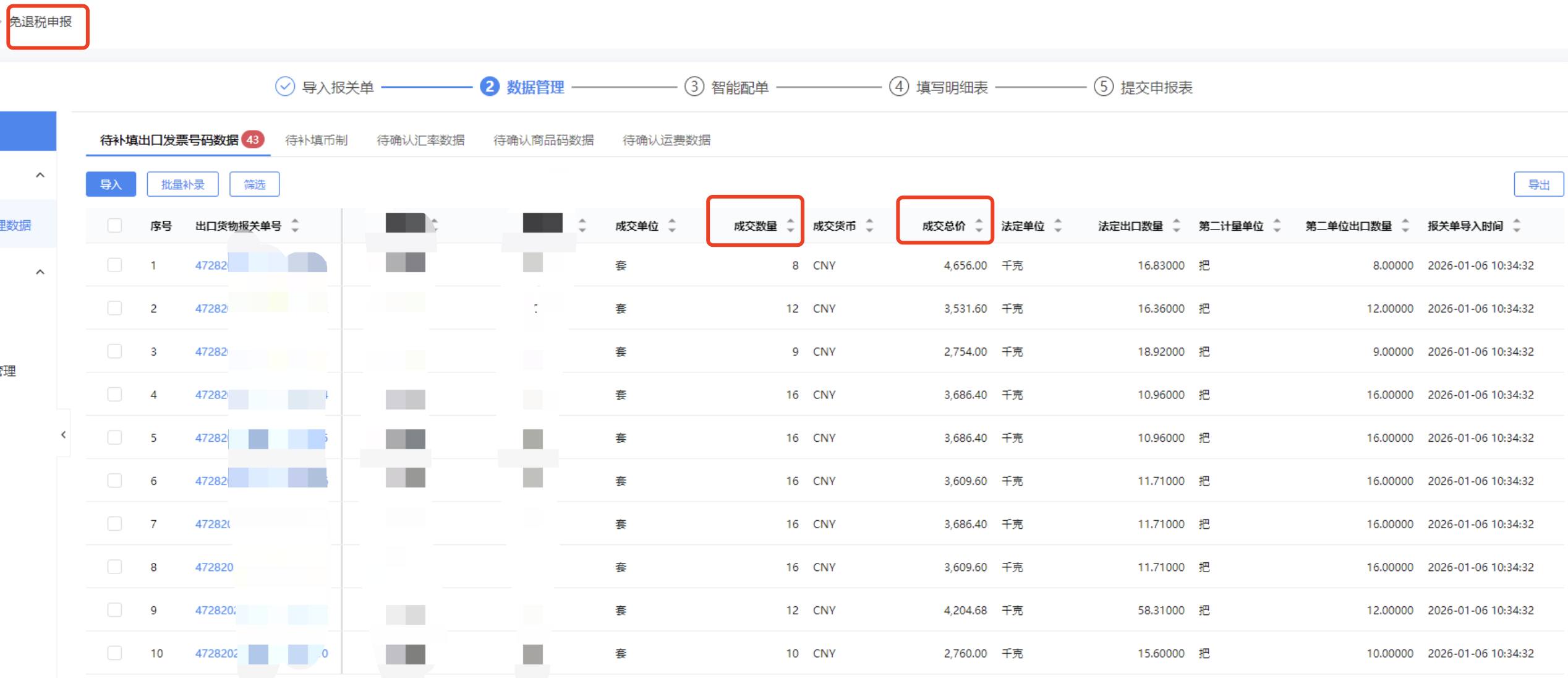1568x678 pixels.
Task: Sort by 成交单位 column arrows
Action: coord(672,226)
